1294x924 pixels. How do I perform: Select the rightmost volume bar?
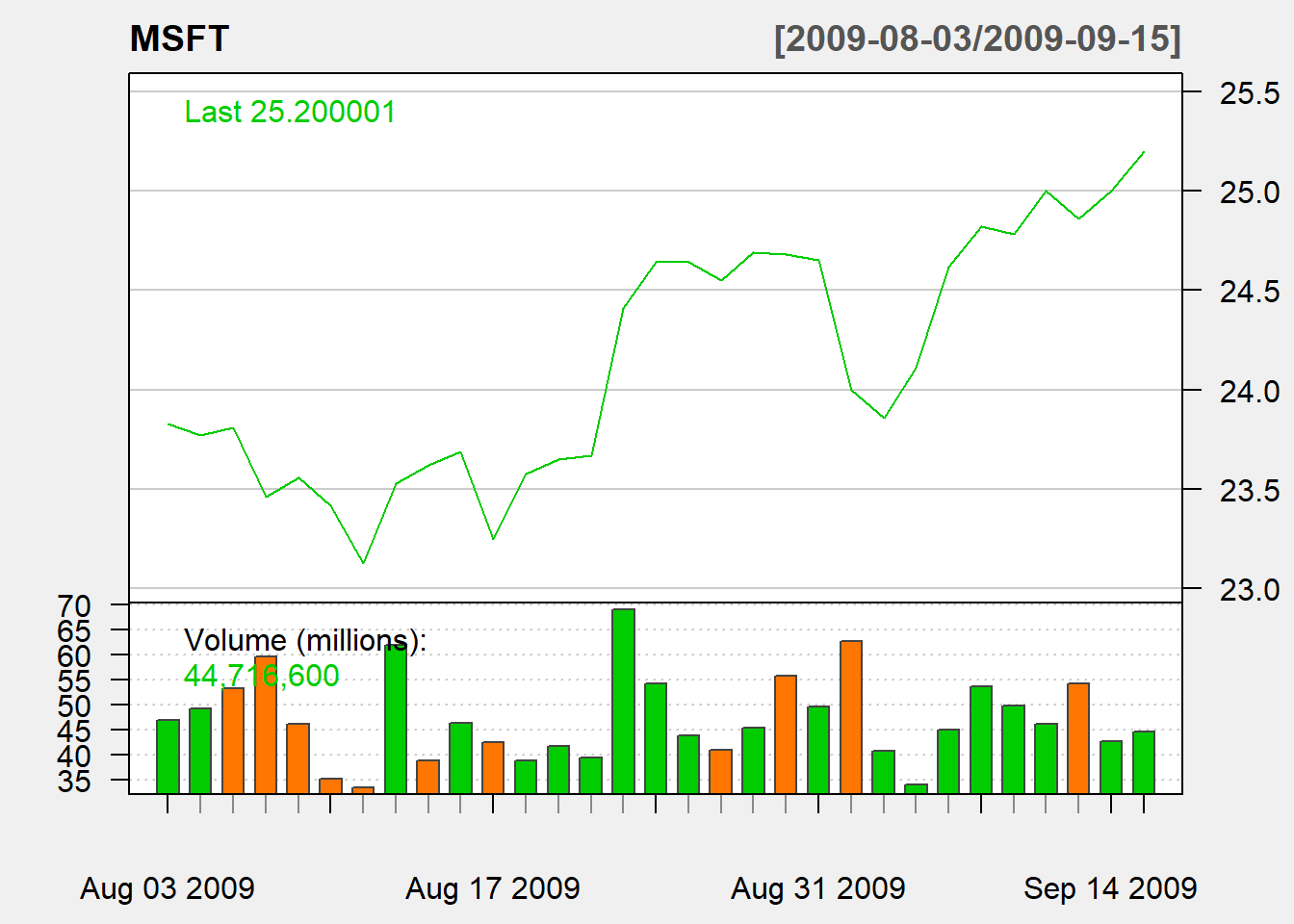1143,762
